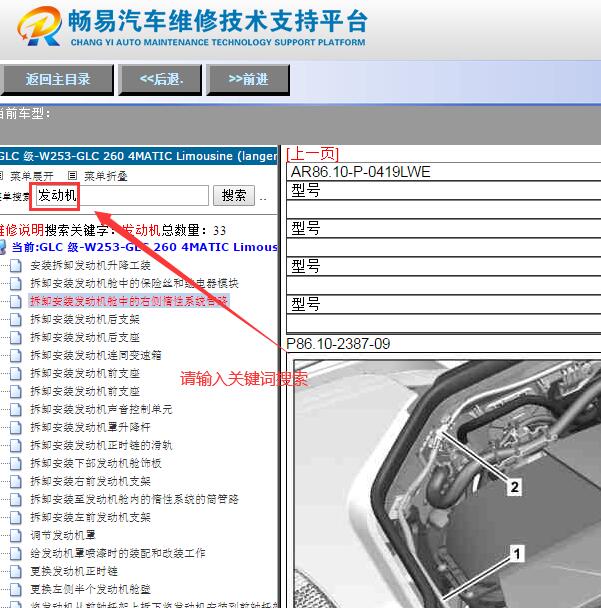Click image reference P86.10-2387-09
Viewport: 601px width, 608px height.
pos(338,344)
